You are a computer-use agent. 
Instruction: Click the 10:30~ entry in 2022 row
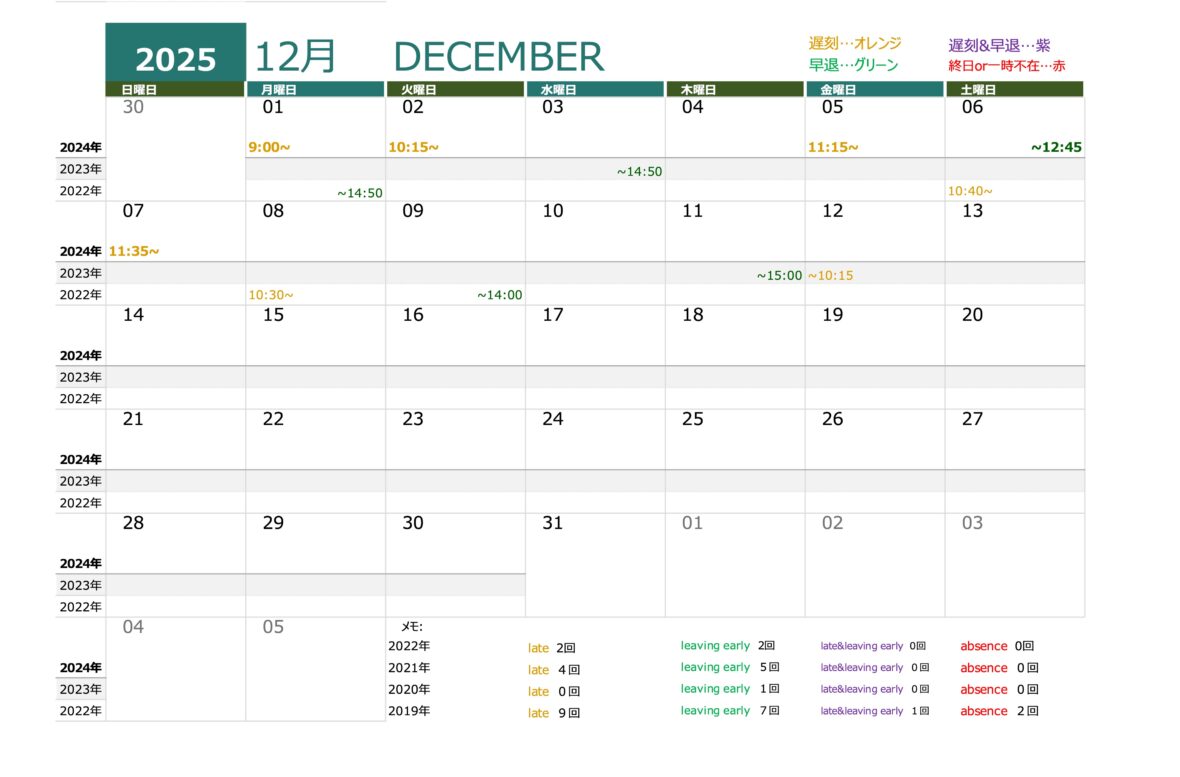[x=271, y=295]
